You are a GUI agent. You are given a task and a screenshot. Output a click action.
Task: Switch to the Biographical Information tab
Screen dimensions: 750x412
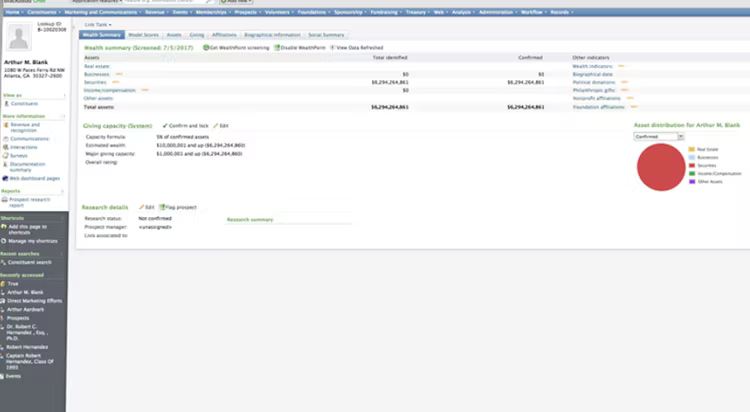(272, 35)
